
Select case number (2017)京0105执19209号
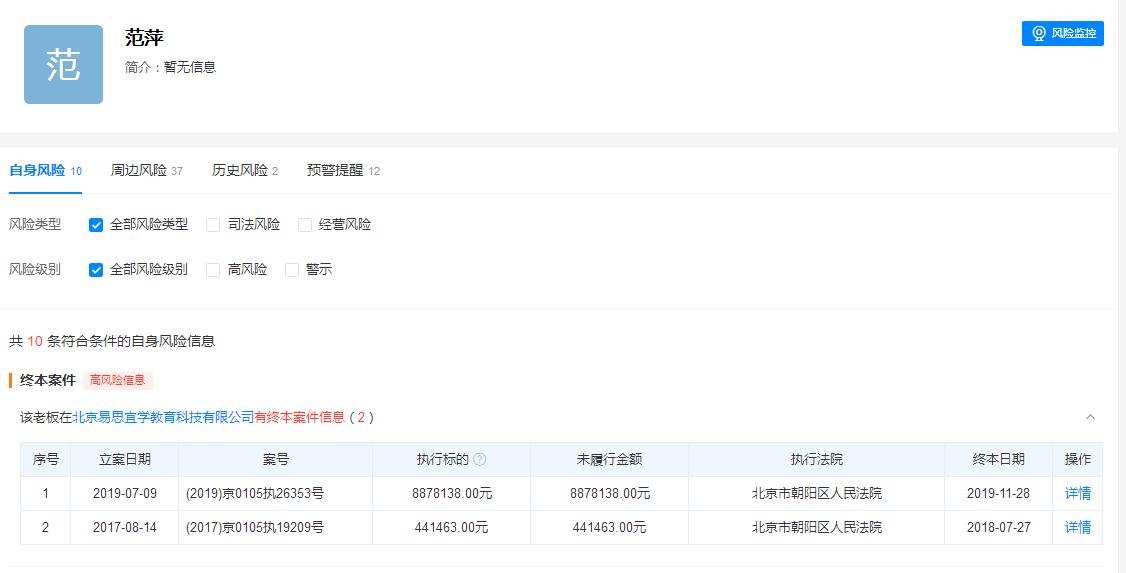[255, 527]
